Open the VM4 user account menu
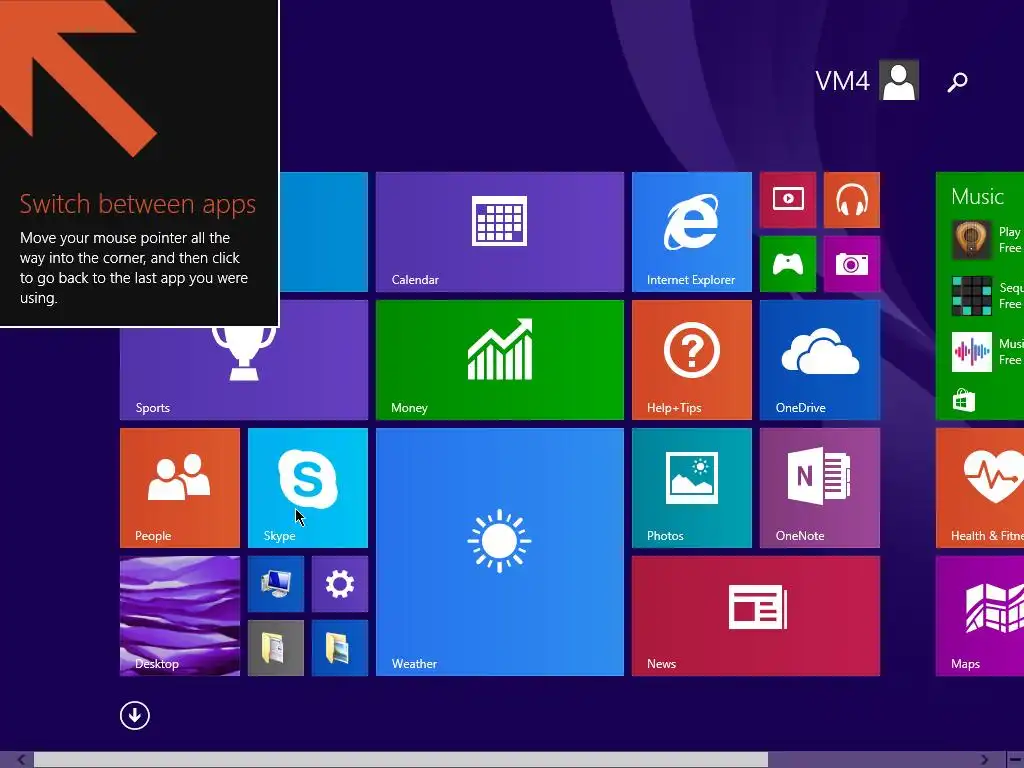Screen dimensions: 1024x768 point(867,80)
